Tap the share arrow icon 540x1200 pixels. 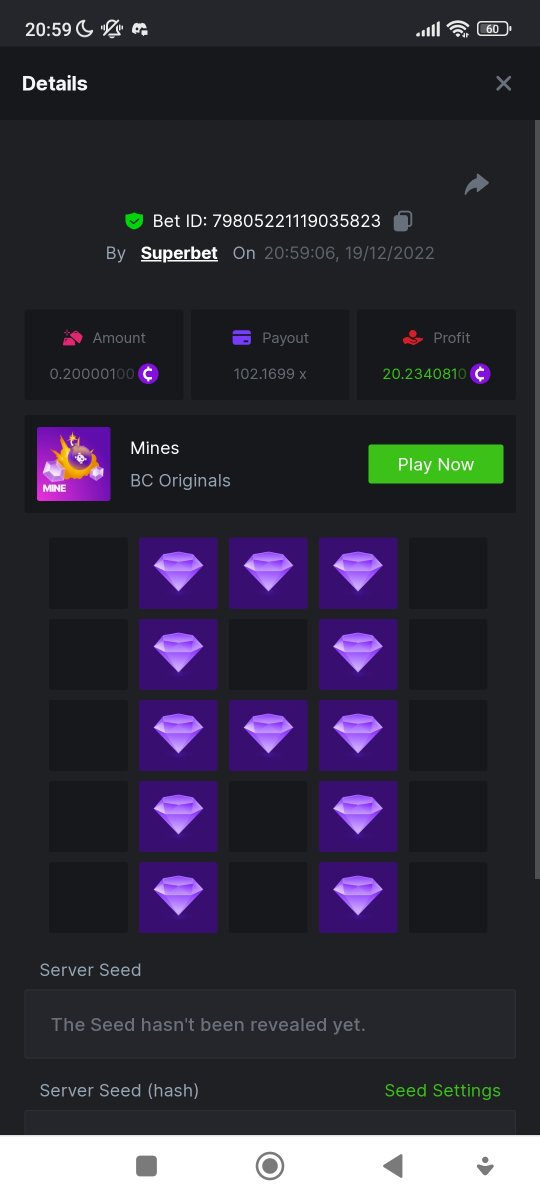(x=477, y=184)
